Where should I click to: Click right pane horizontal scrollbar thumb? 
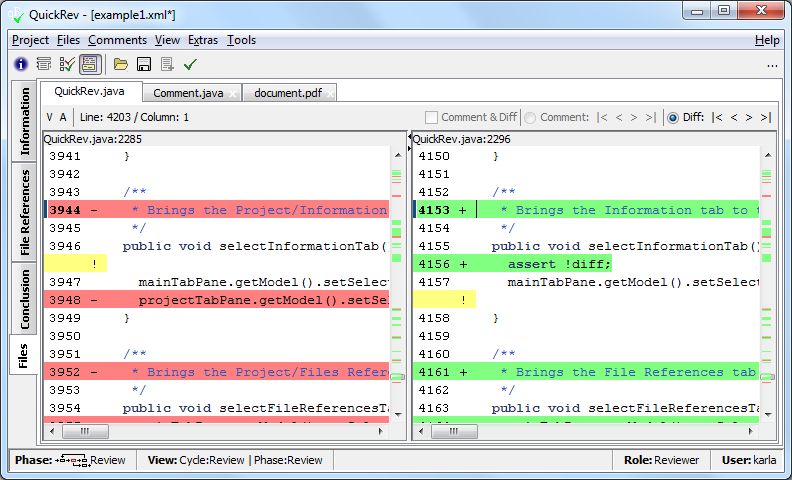coord(454,431)
